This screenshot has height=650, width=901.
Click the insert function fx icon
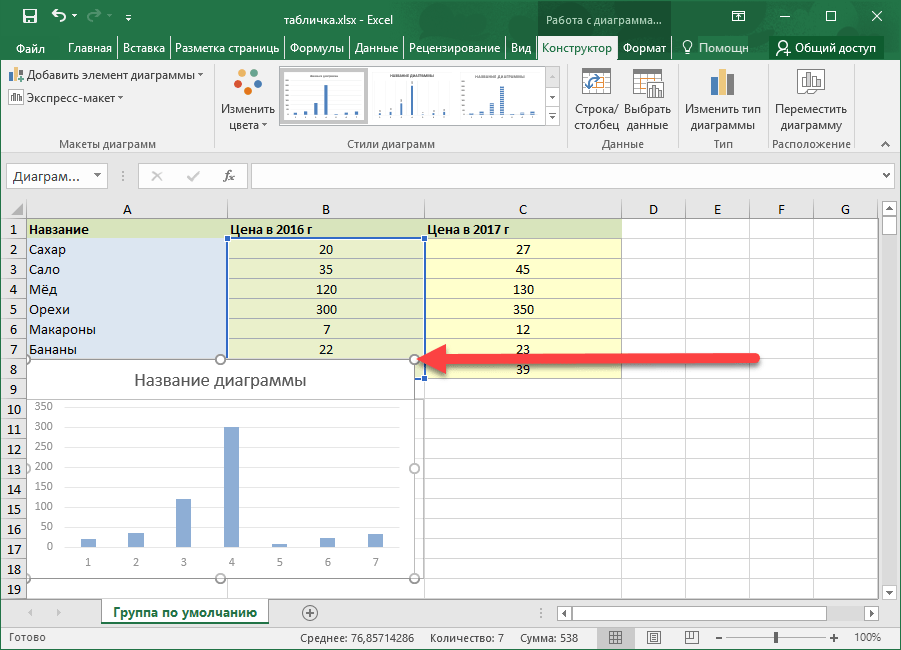click(229, 176)
